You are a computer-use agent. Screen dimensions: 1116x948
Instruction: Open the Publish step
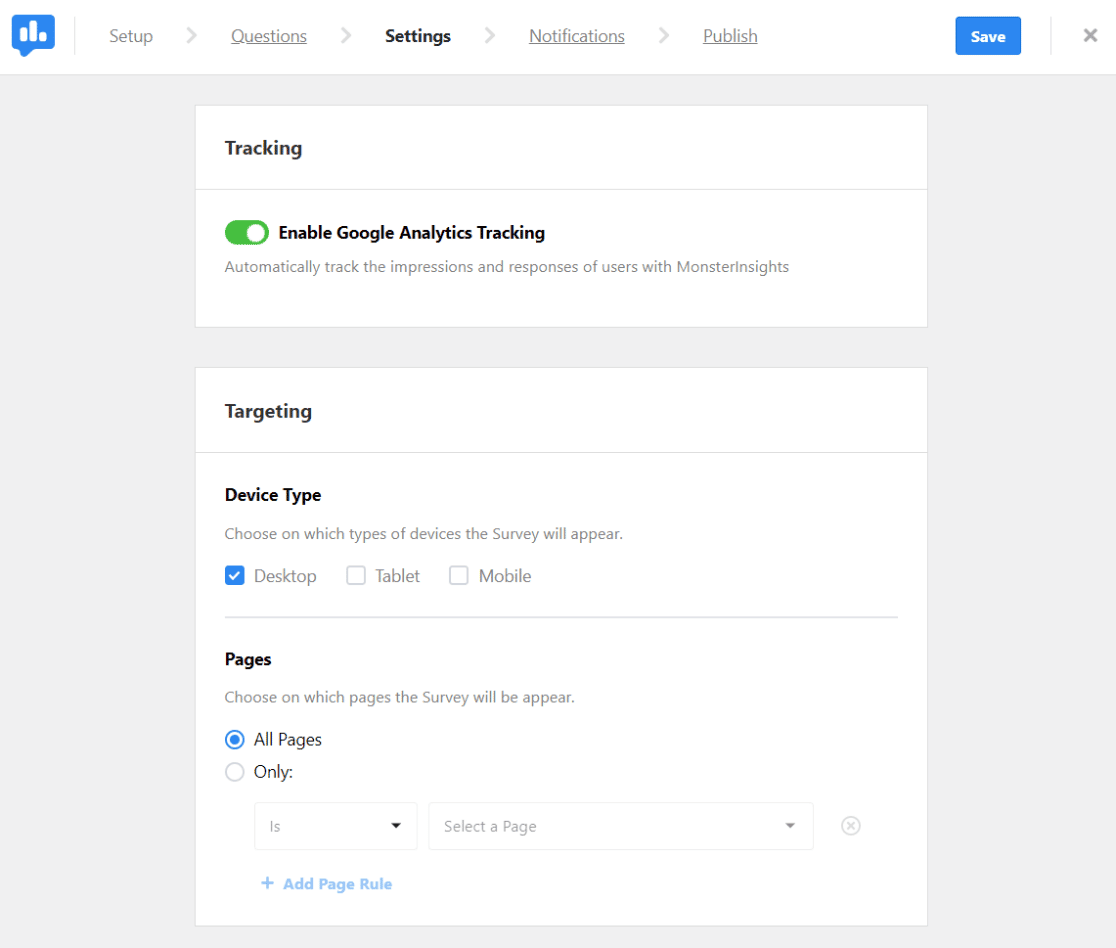pos(729,35)
